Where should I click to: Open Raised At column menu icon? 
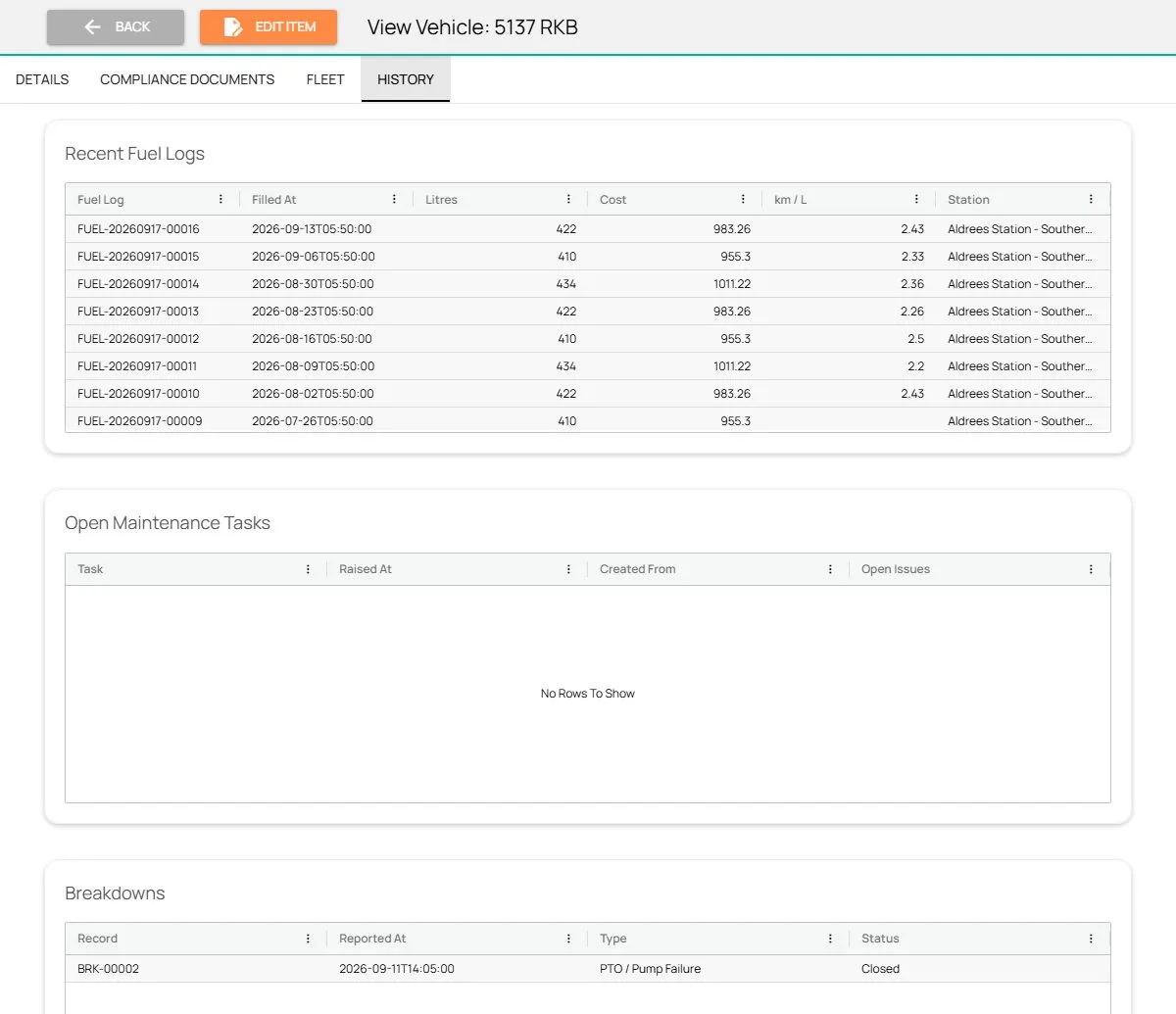coord(568,569)
